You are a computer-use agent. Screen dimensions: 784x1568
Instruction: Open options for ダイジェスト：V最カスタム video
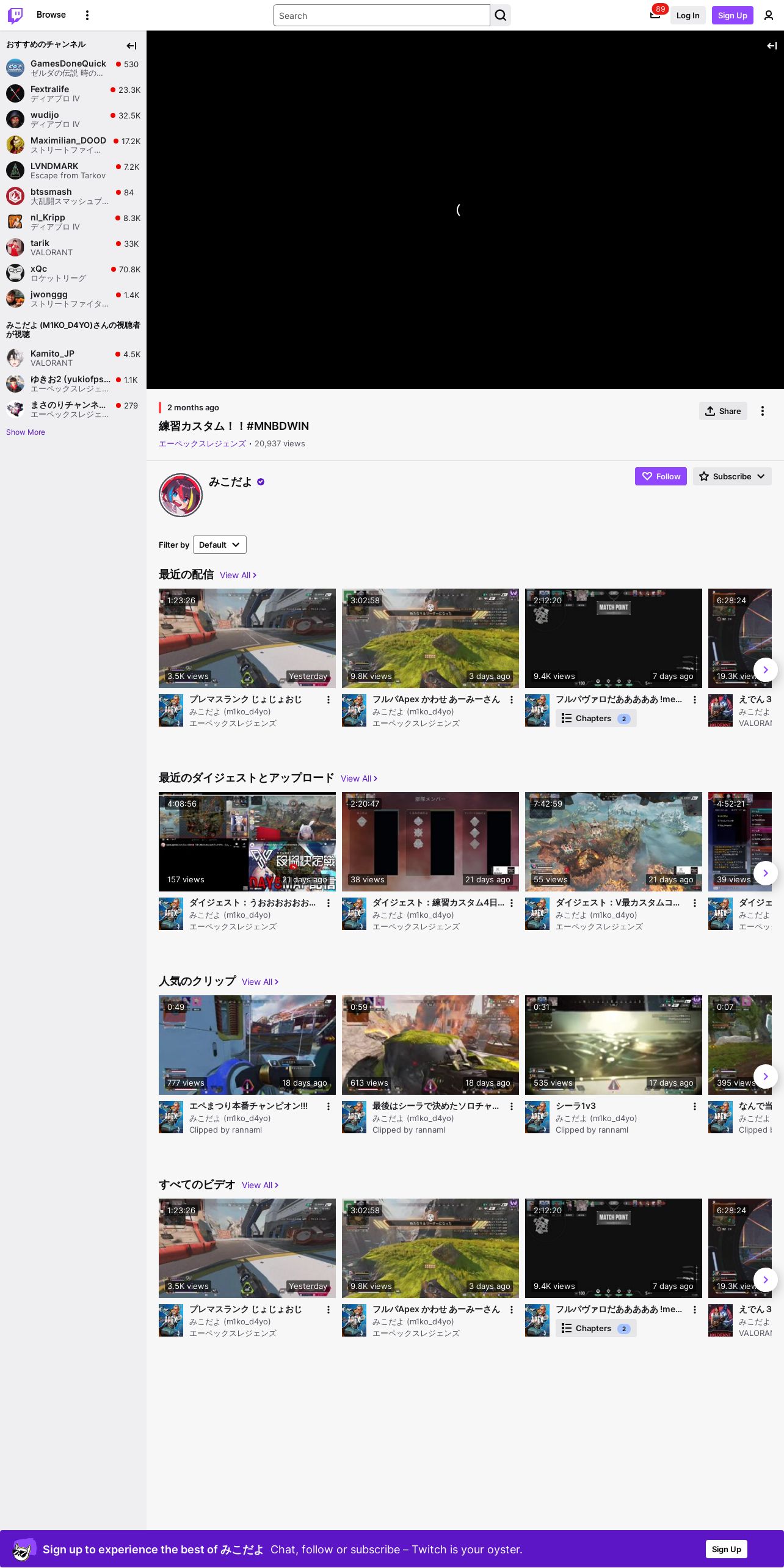click(695, 903)
